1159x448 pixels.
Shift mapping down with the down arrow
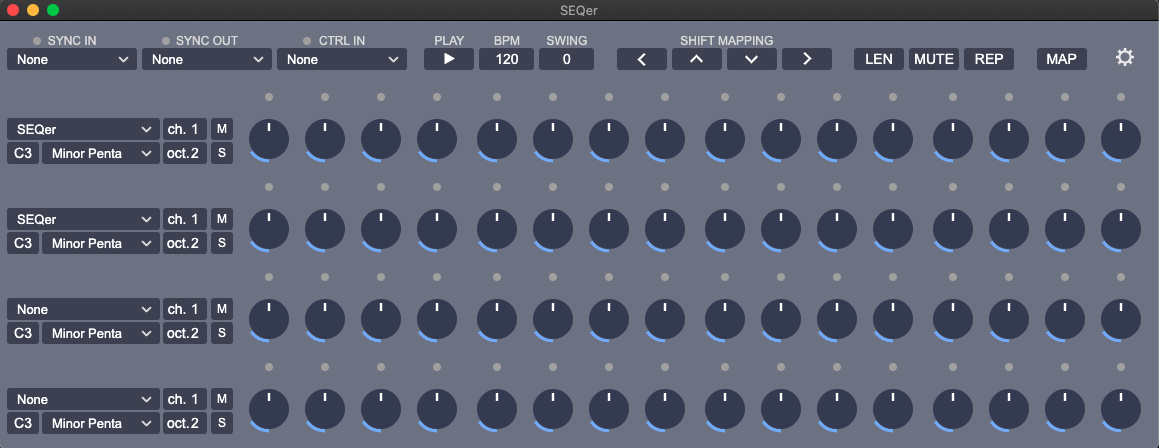click(752, 59)
